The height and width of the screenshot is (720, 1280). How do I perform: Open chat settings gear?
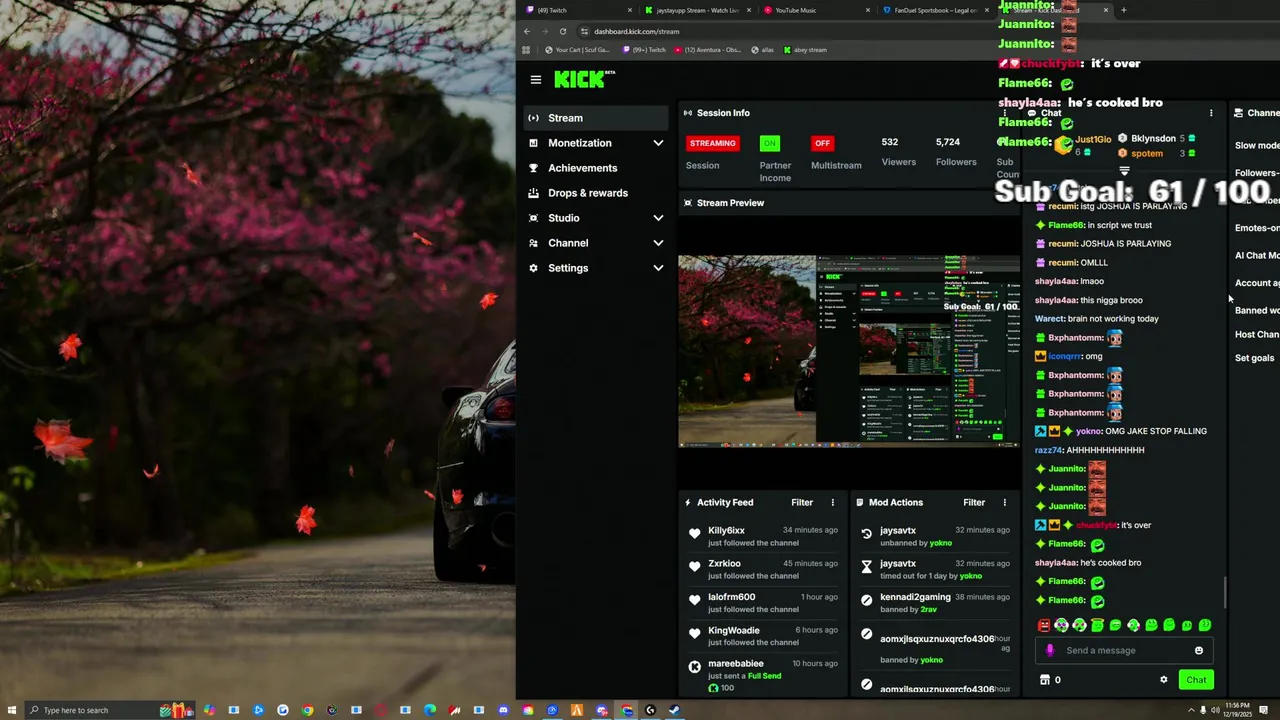coord(1163,680)
